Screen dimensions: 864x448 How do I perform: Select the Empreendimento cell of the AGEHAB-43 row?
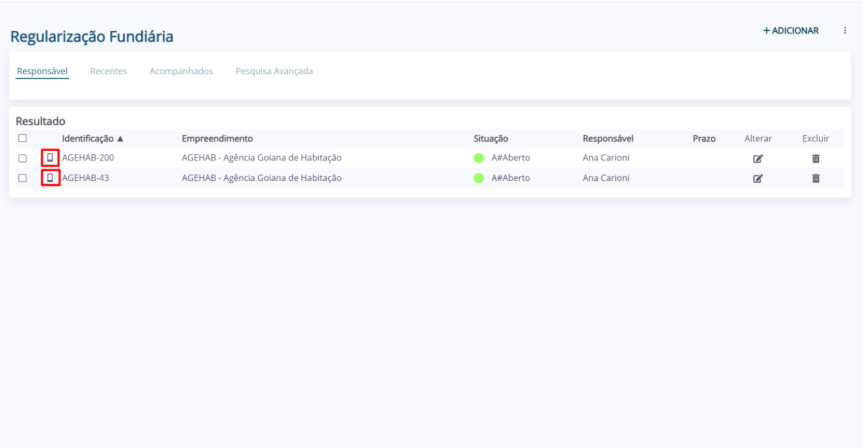pyautogui.click(x=262, y=178)
